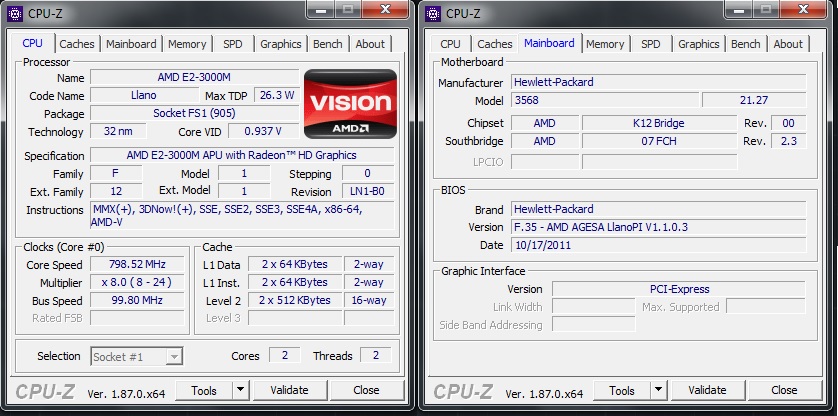The height and width of the screenshot is (416, 838).
Task: Click the K12 Bridge chipset value
Action: (659, 123)
